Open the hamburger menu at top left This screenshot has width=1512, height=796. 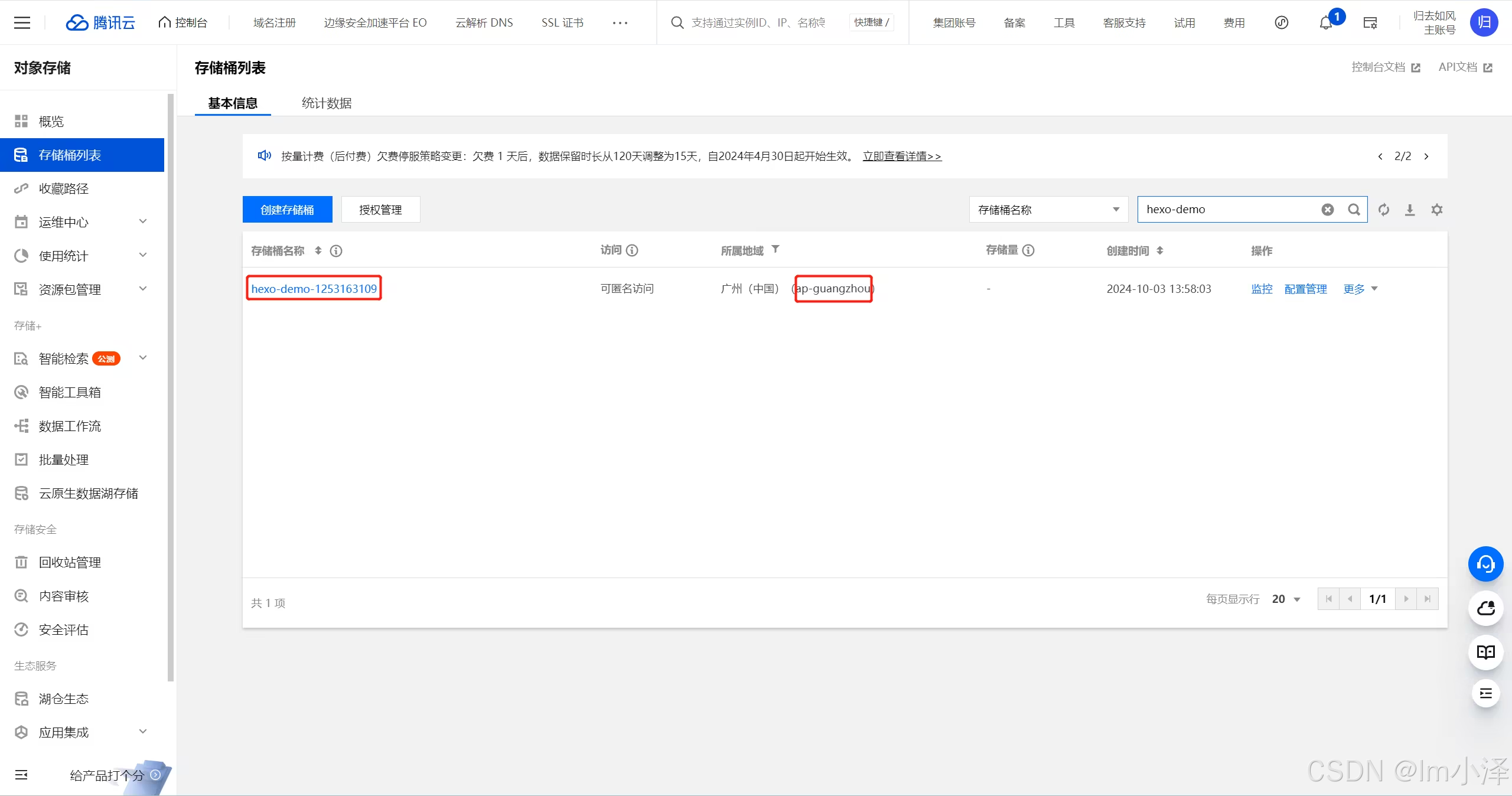coord(22,22)
